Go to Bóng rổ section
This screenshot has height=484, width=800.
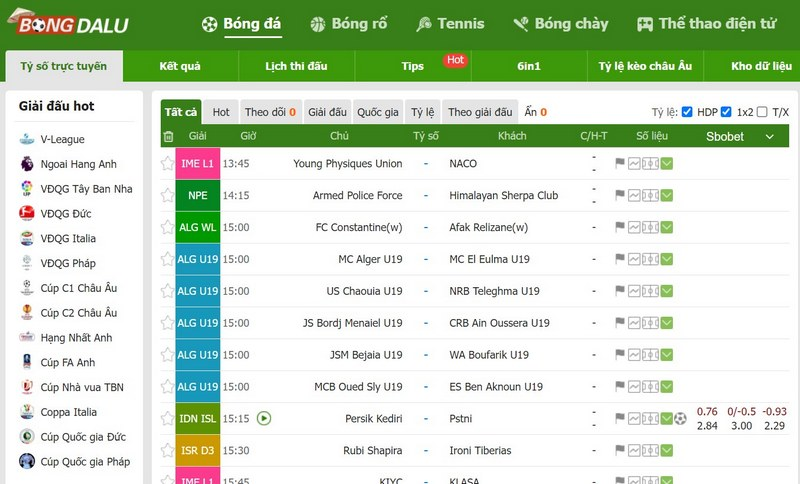[348, 24]
